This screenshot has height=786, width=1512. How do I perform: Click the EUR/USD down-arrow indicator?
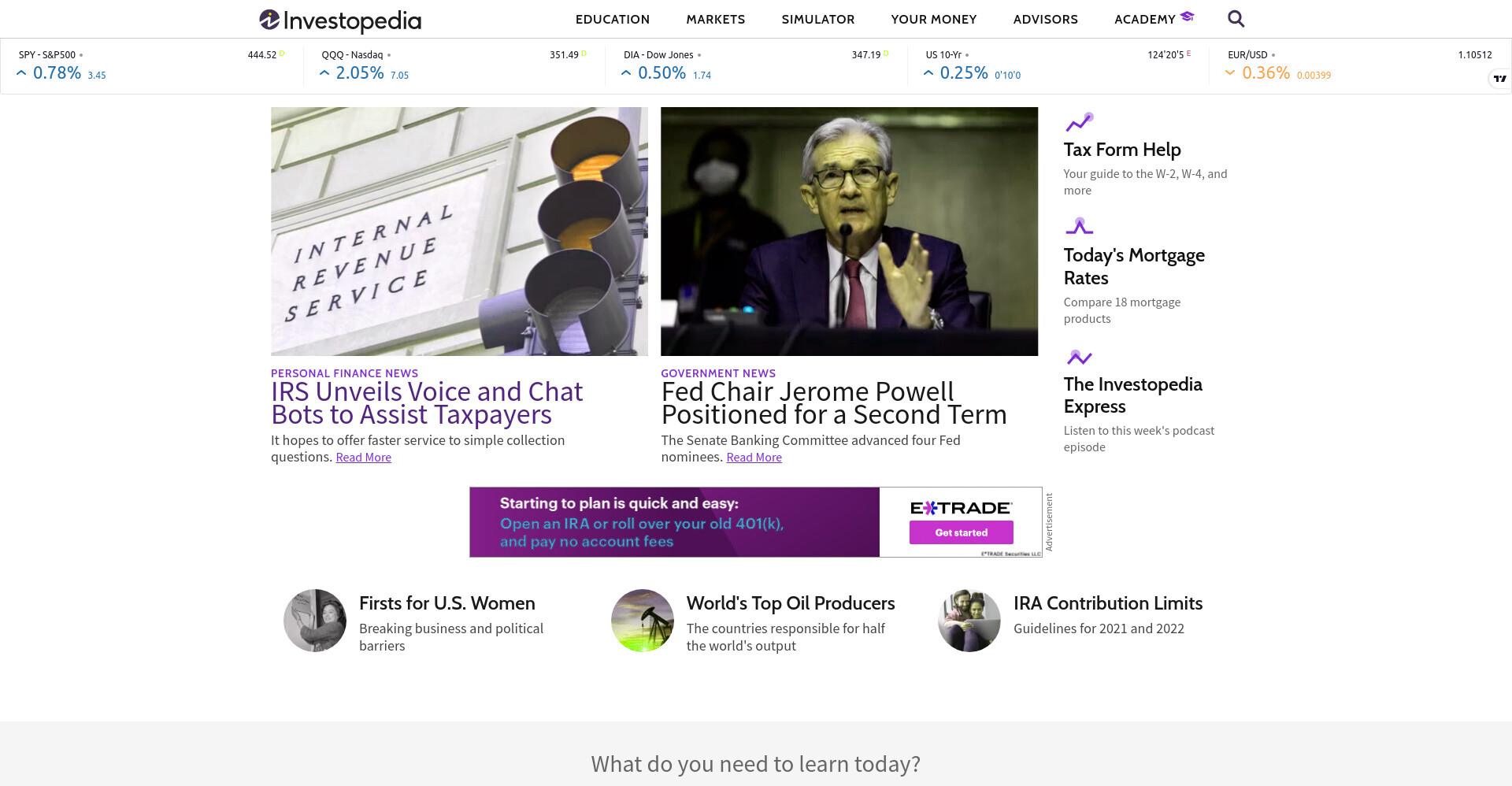coord(1230,73)
